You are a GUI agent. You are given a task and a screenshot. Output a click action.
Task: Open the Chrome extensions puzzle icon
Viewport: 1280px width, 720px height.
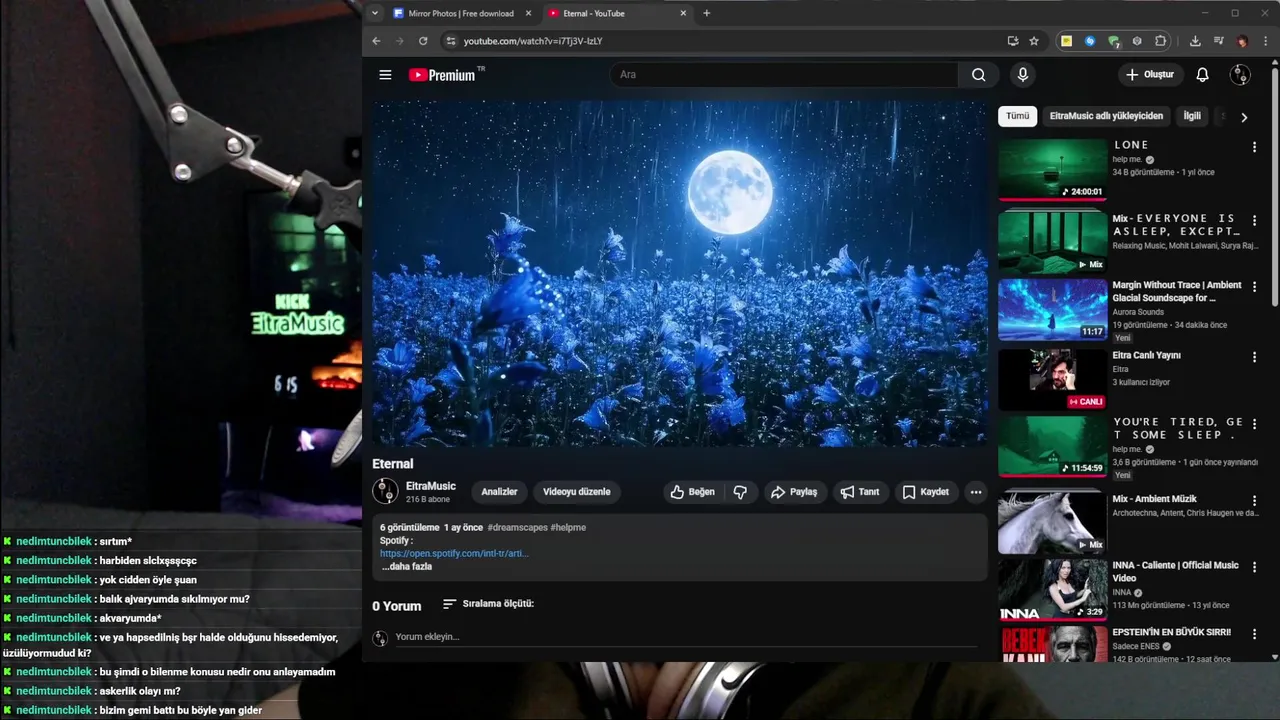tap(1161, 41)
